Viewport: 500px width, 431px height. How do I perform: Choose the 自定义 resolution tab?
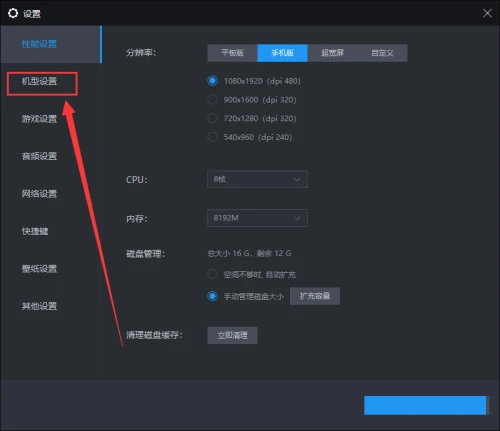382,53
